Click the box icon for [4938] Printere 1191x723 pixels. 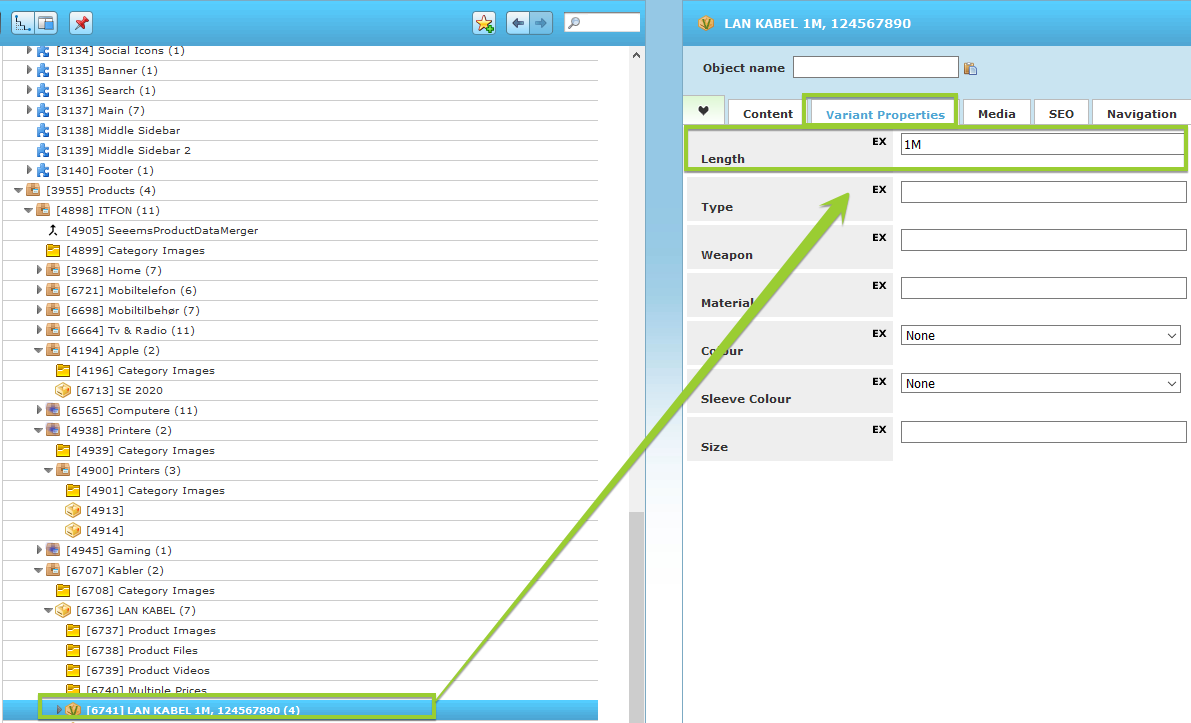point(53,431)
